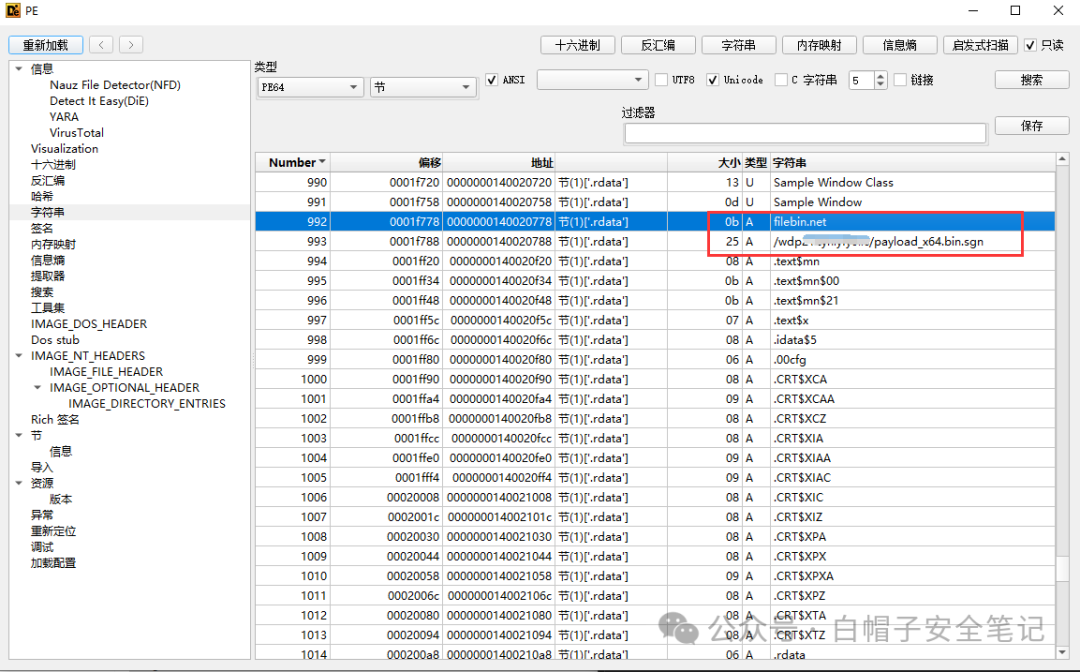This screenshot has height=672, width=1080.
Task: Sort by the Number column header
Action: pos(293,162)
